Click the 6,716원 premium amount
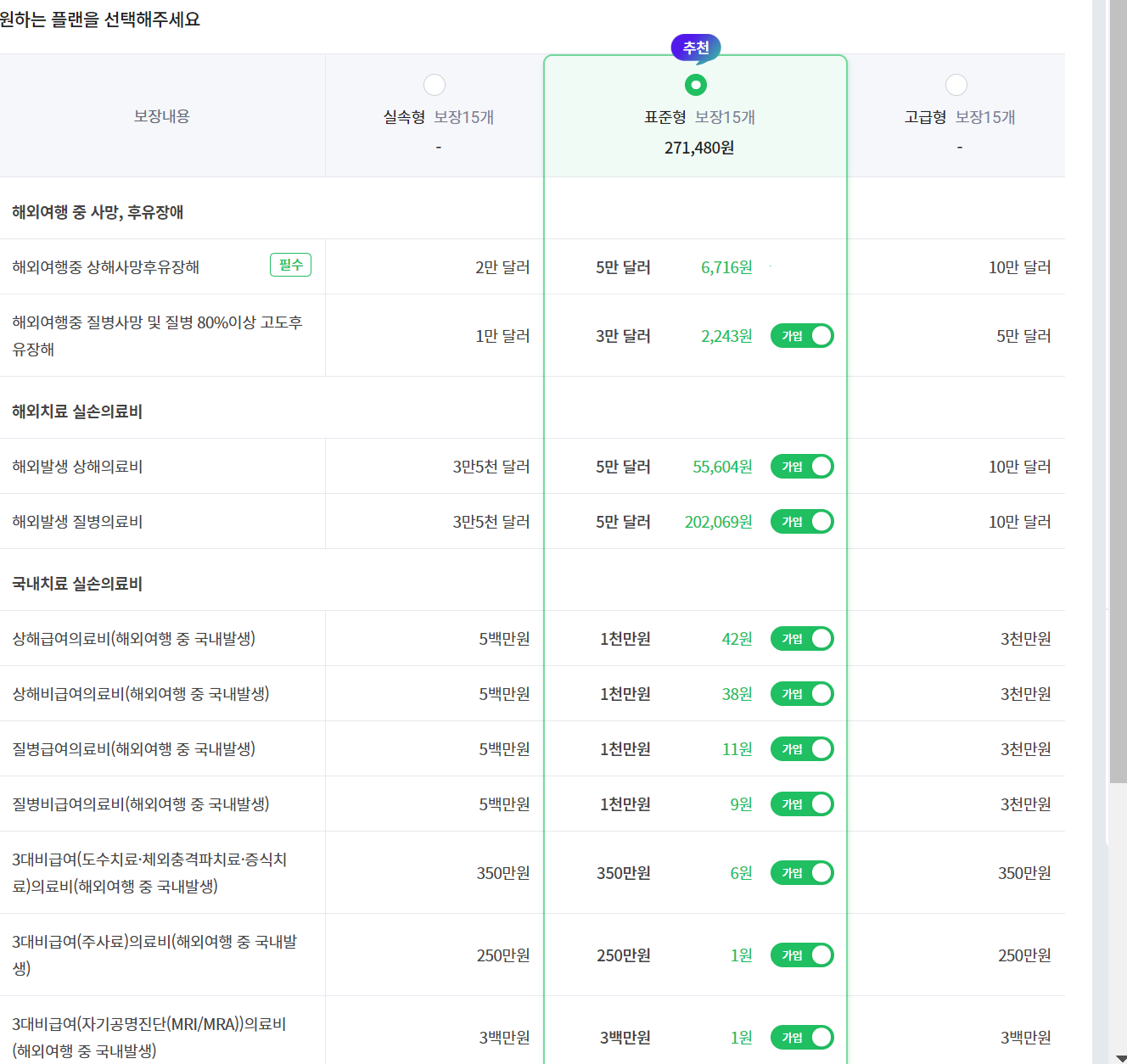The width and height of the screenshot is (1127, 1064). [726, 267]
